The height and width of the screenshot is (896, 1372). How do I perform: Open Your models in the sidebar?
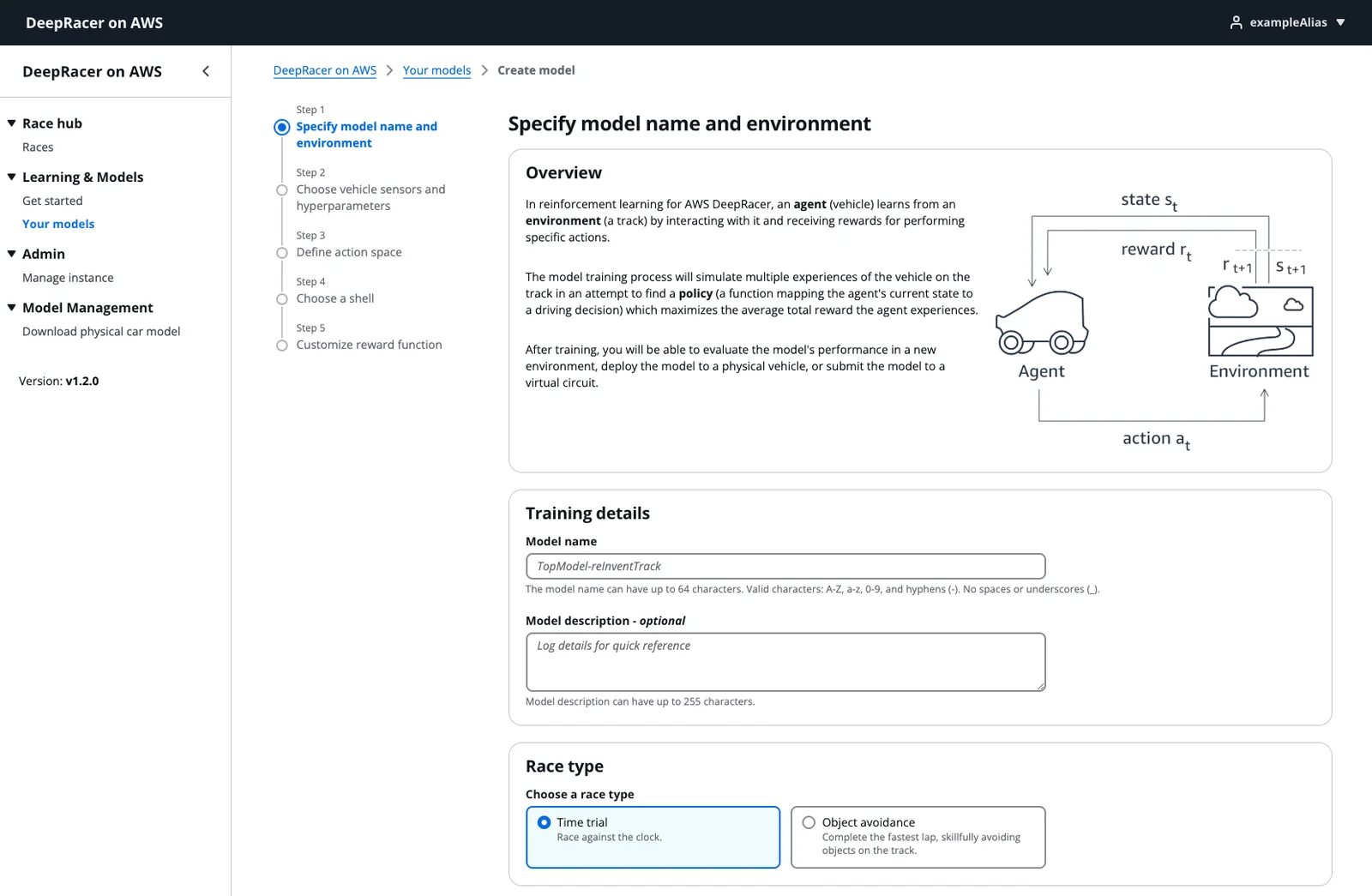tap(58, 224)
